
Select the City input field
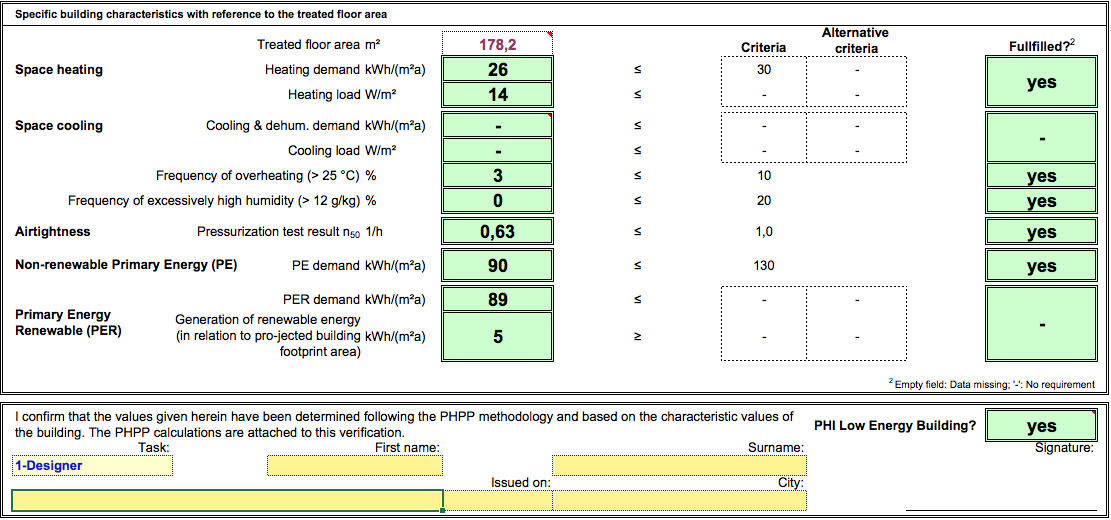click(679, 500)
